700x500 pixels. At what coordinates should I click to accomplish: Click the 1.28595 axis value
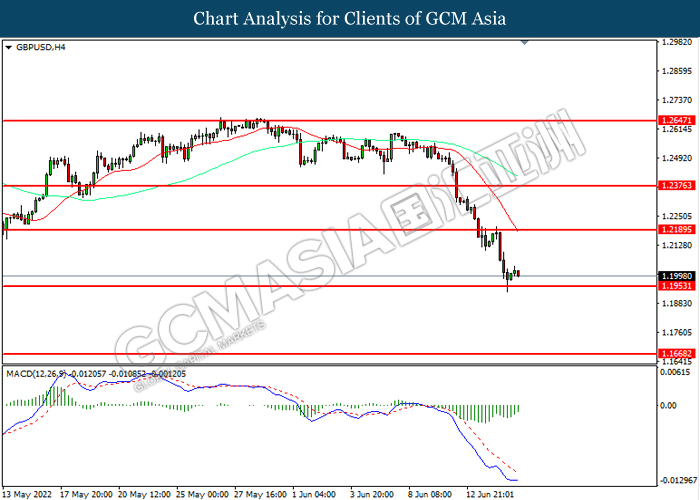pos(677,71)
